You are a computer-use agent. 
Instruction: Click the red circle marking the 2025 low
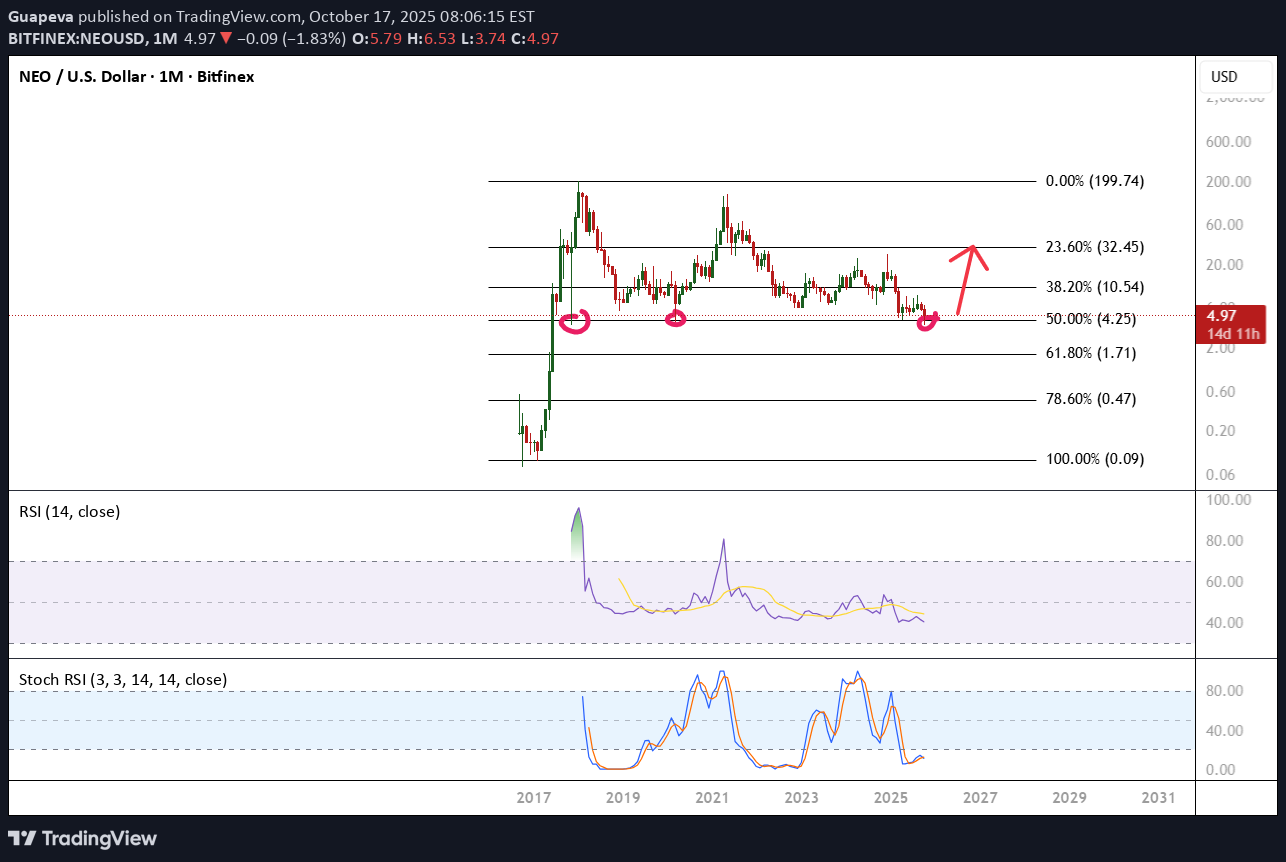[928, 321]
